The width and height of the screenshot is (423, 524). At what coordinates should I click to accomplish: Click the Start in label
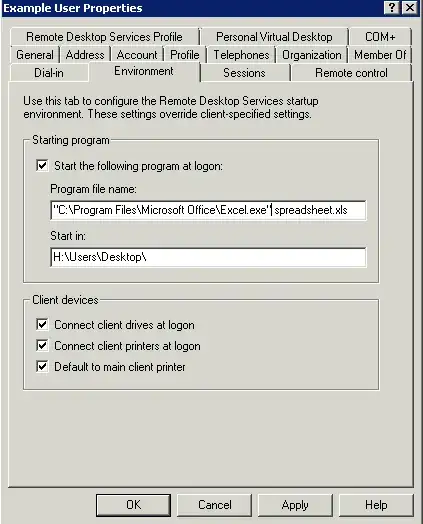pyautogui.click(x=68, y=236)
